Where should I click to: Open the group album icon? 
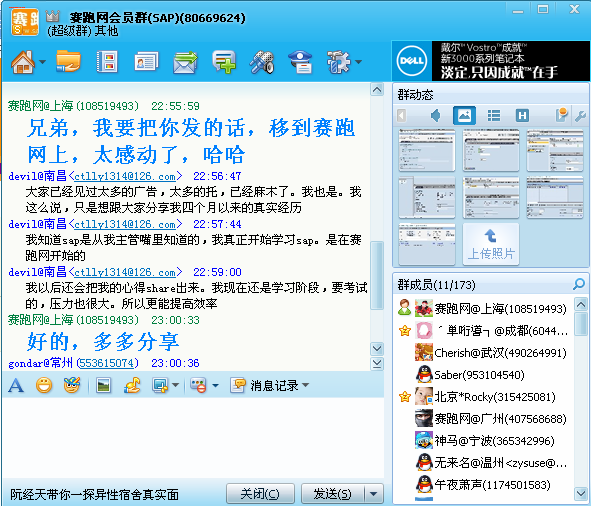pyautogui.click(x=107, y=61)
